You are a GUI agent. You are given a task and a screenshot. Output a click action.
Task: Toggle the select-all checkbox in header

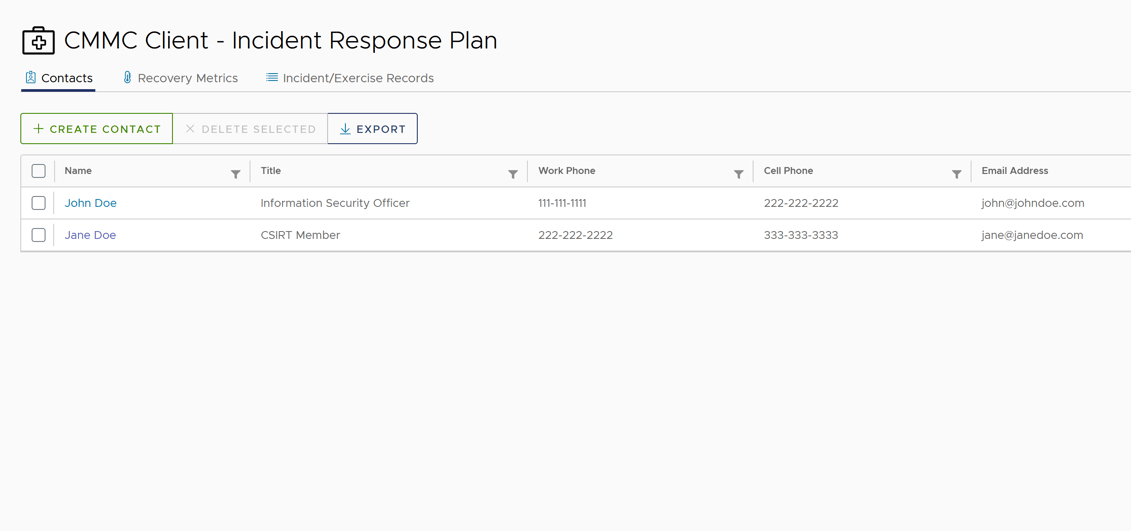(x=39, y=171)
